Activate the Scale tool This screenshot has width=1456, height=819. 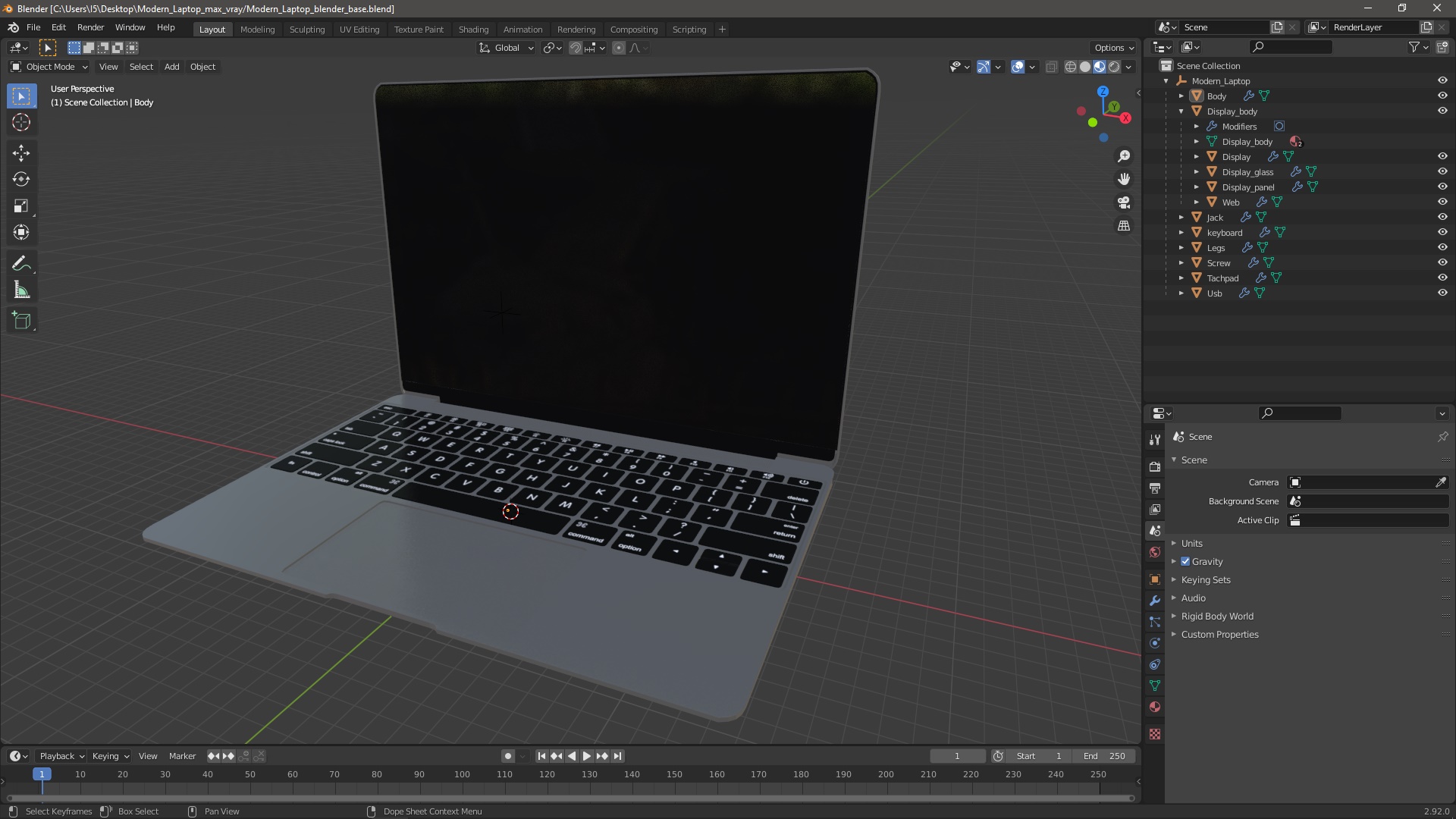pyautogui.click(x=21, y=206)
